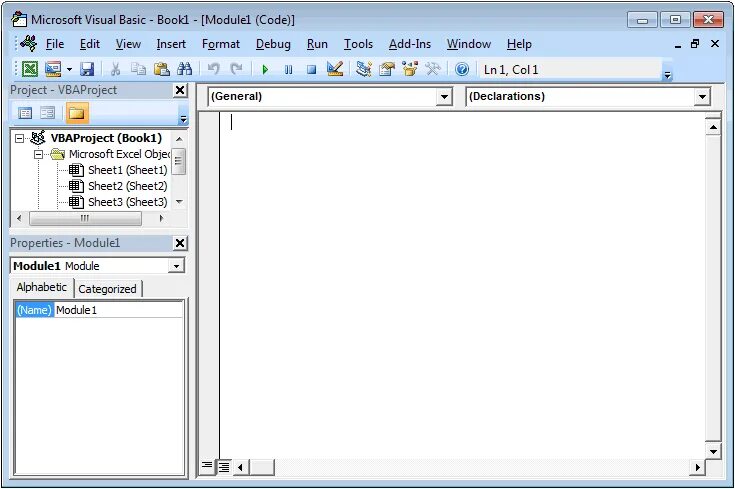
Task: Toggle Folders view in Project pane
Action: tap(77, 113)
